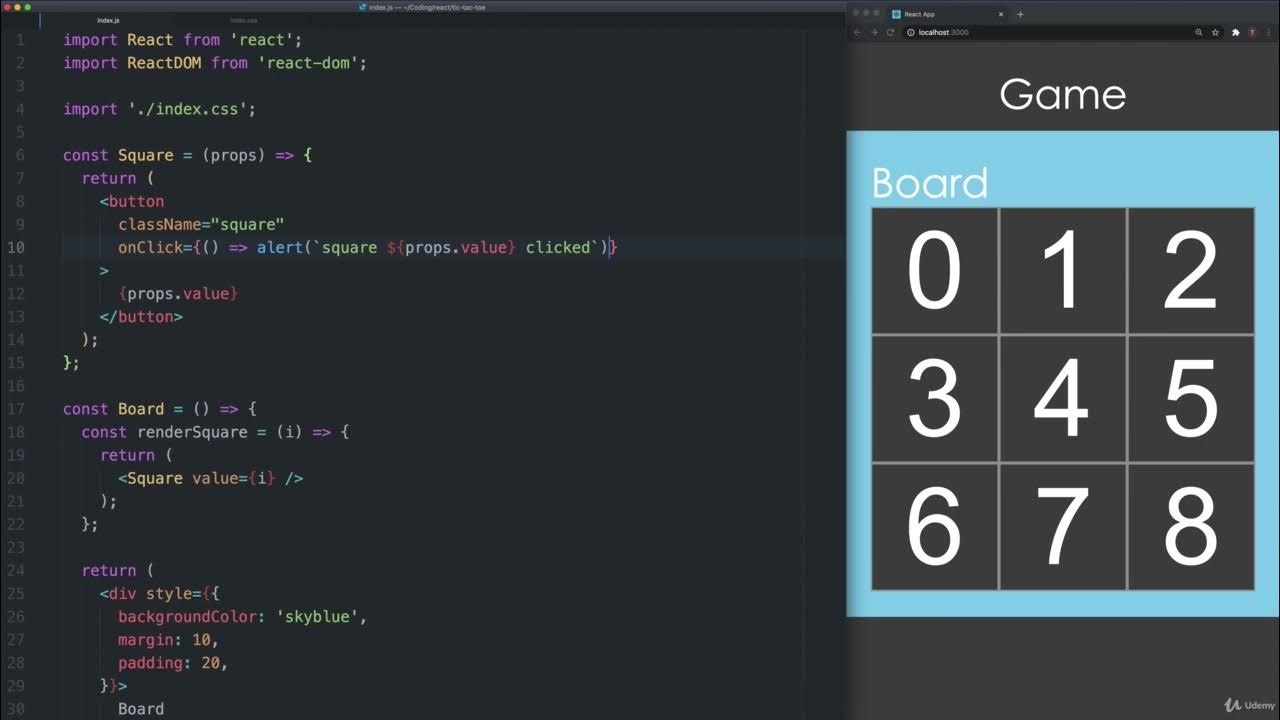The height and width of the screenshot is (720, 1280).
Task: Click the browser back arrow
Action: pos(857,32)
